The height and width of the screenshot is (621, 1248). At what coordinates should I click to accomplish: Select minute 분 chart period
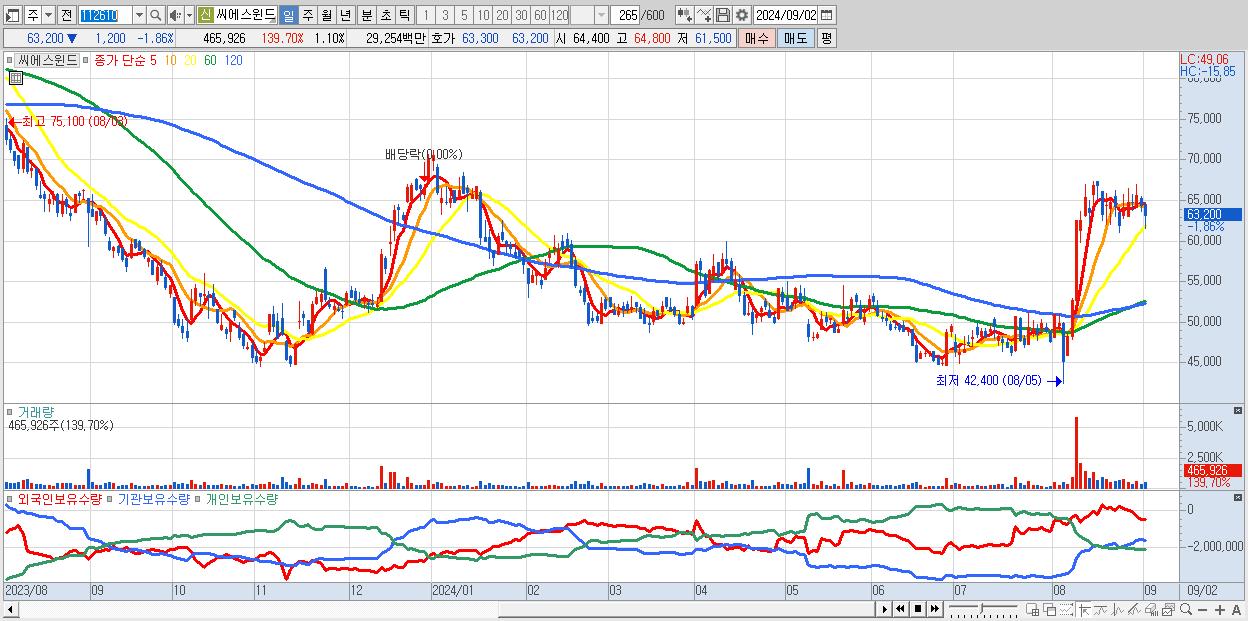[366, 15]
